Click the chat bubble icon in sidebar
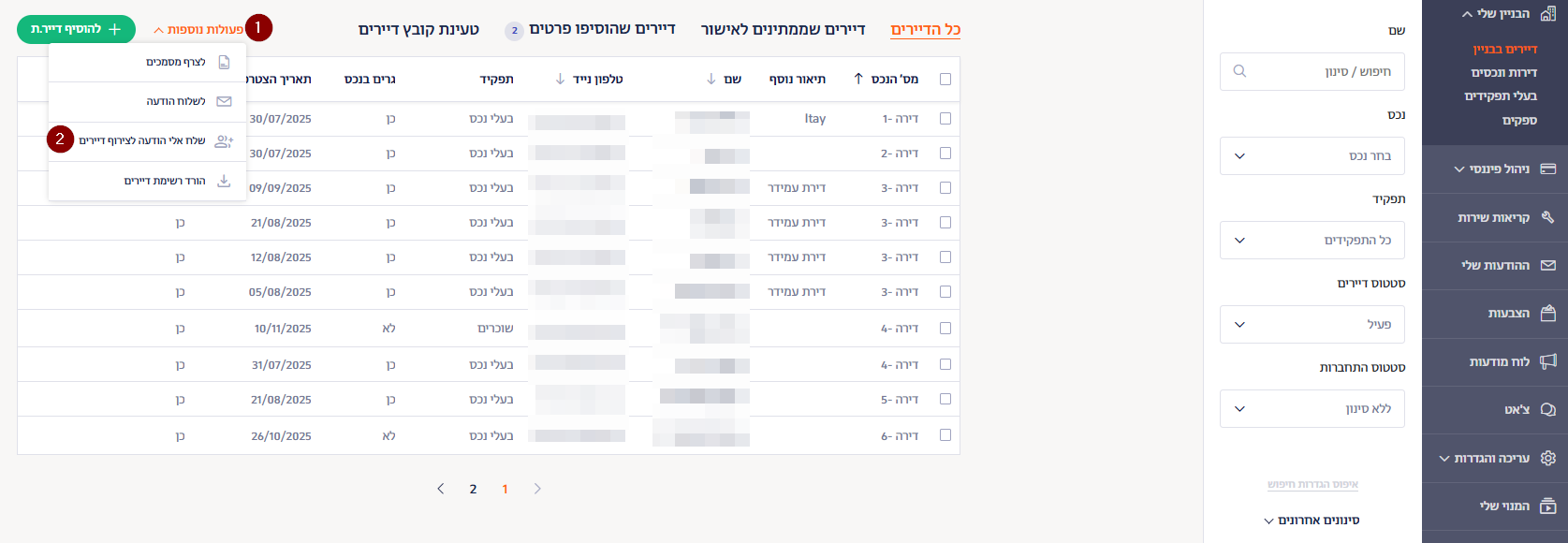 (x=1547, y=410)
